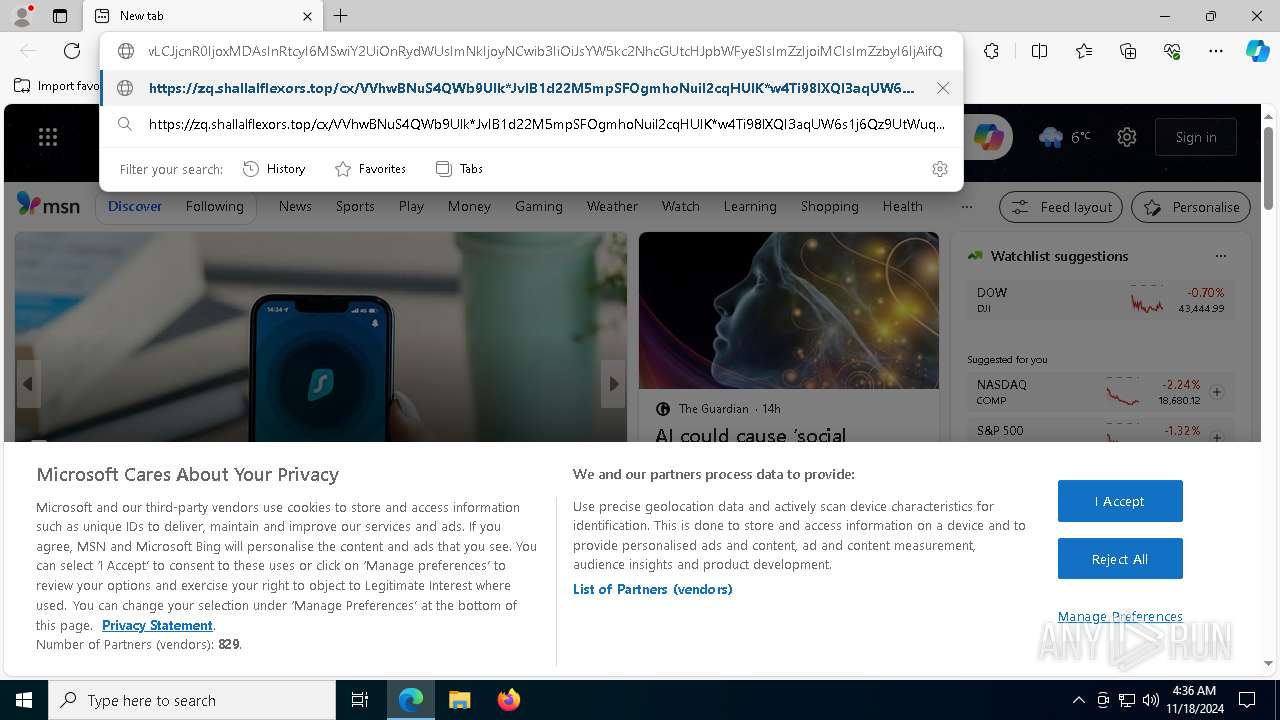1280x720 pixels.
Task: Open Browser essentials heart icon
Action: tap(1172, 51)
